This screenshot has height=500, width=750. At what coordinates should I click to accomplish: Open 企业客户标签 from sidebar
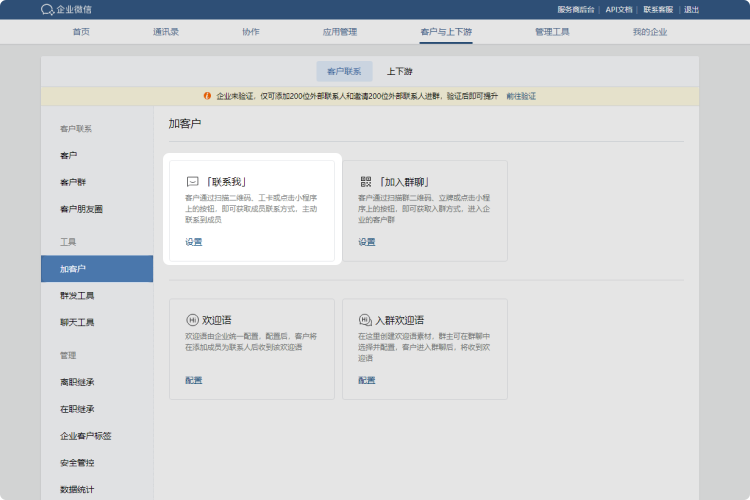[86, 436]
